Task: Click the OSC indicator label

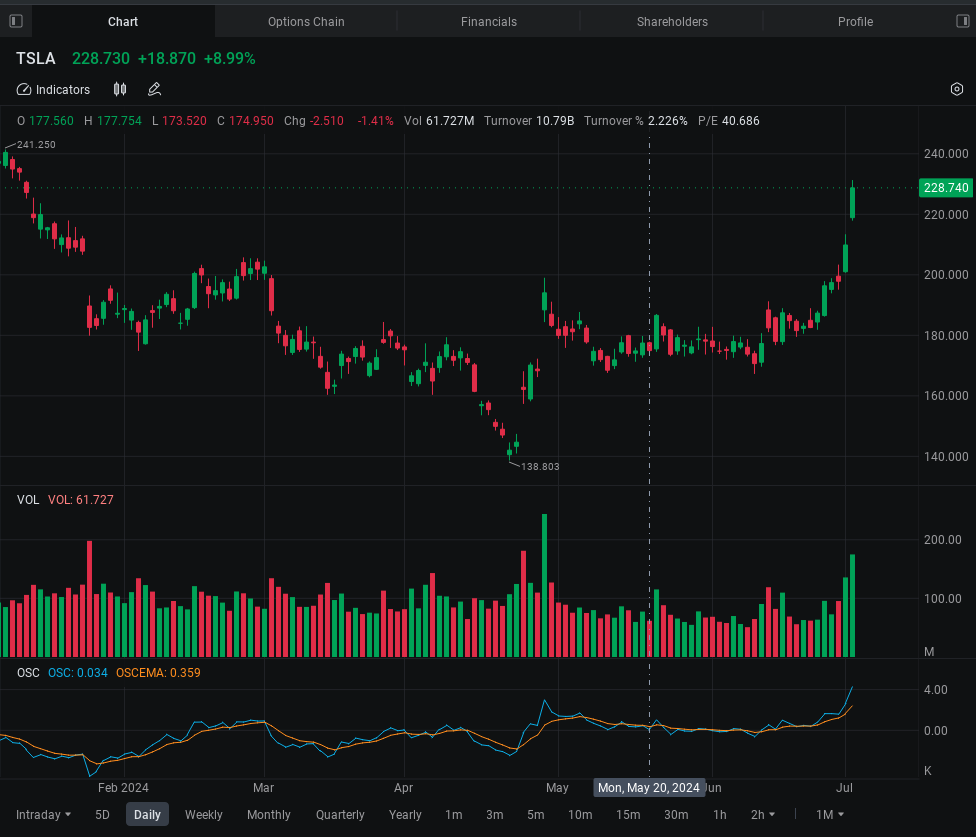Action: [28, 673]
